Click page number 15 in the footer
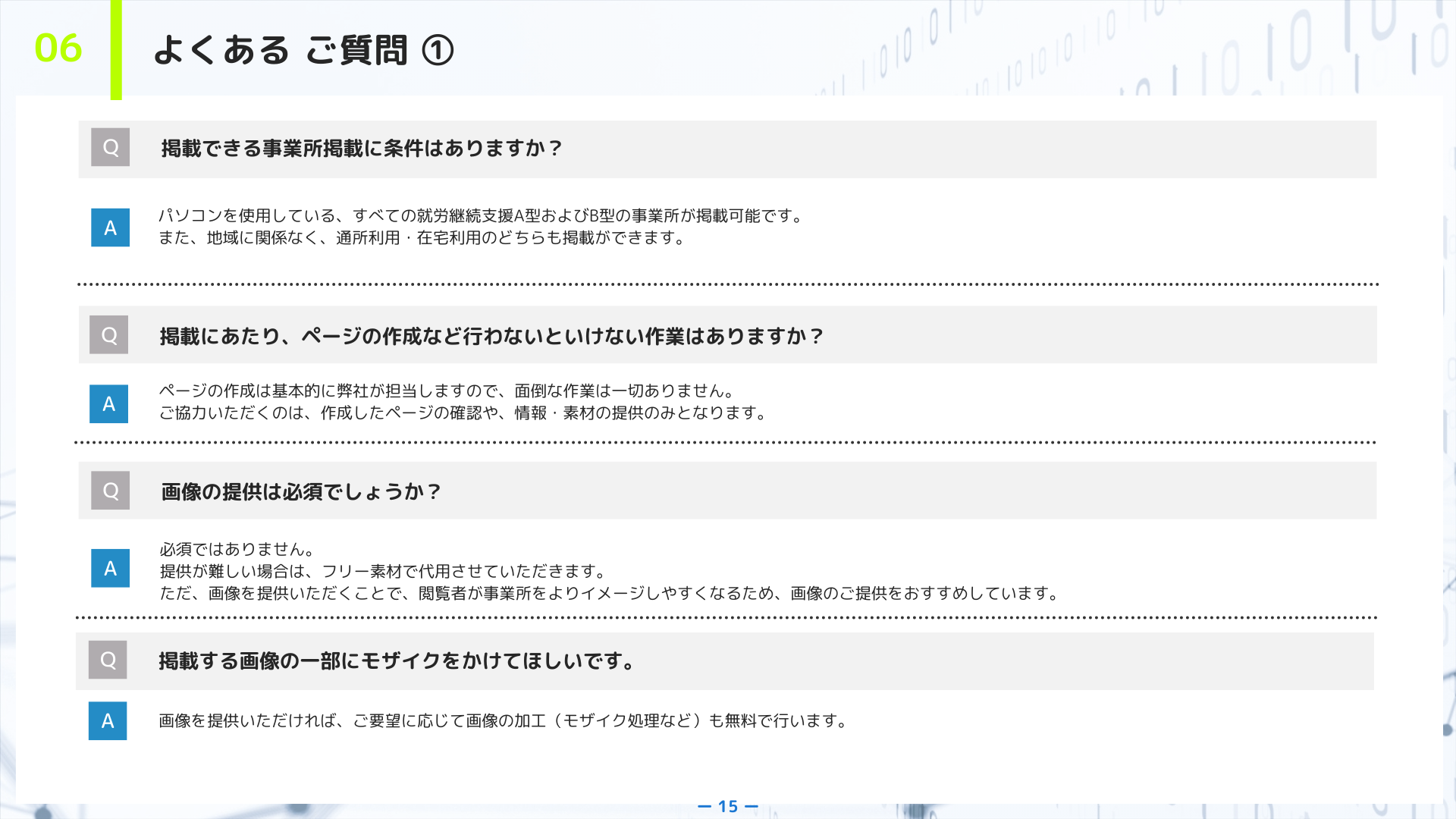Screen dimensions: 1456x819 pyautogui.click(x=727, y=806)
